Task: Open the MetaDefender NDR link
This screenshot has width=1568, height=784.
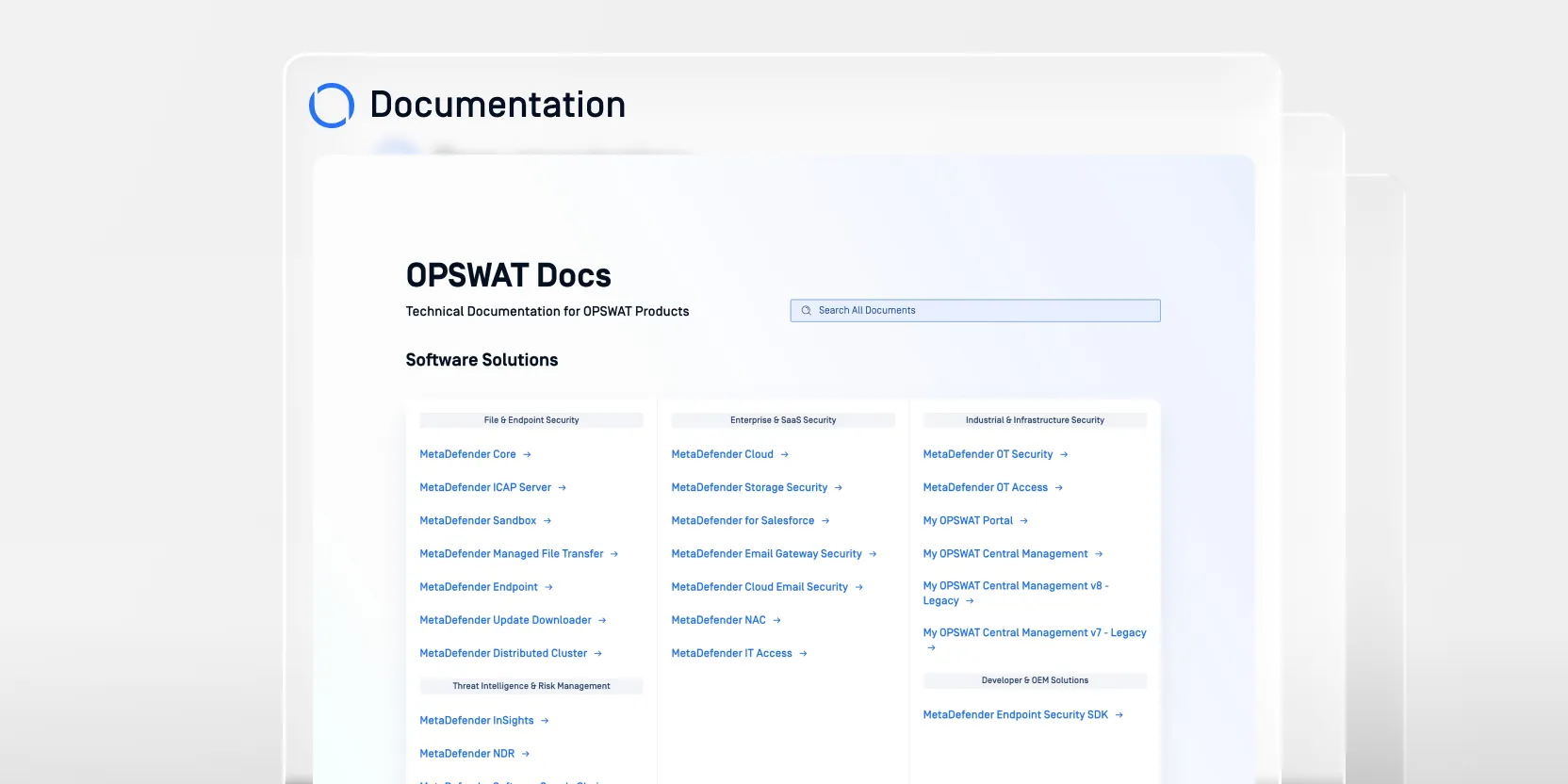Action: tap(467, 754)
